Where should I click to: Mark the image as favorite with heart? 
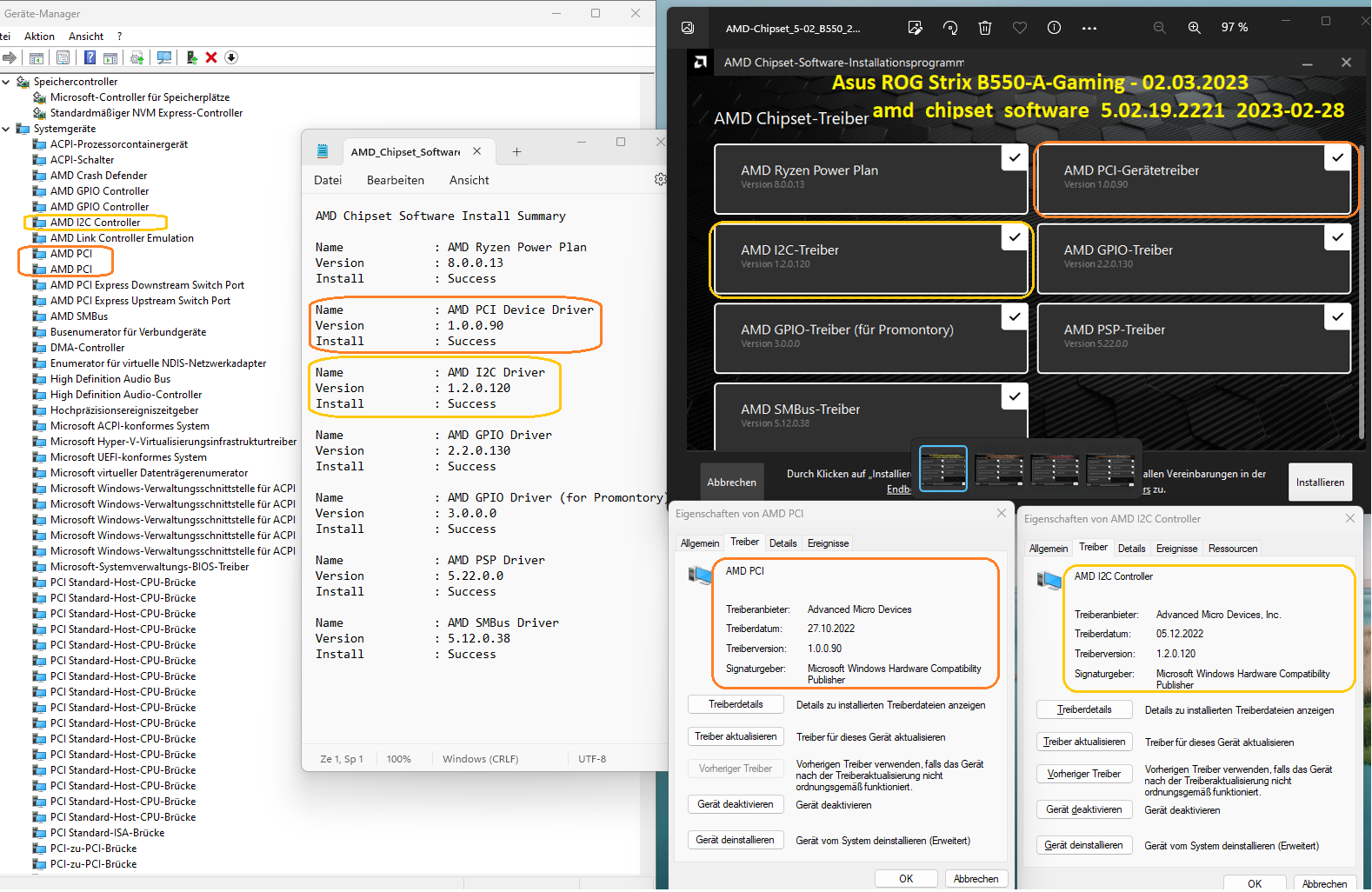(1020, 28)
